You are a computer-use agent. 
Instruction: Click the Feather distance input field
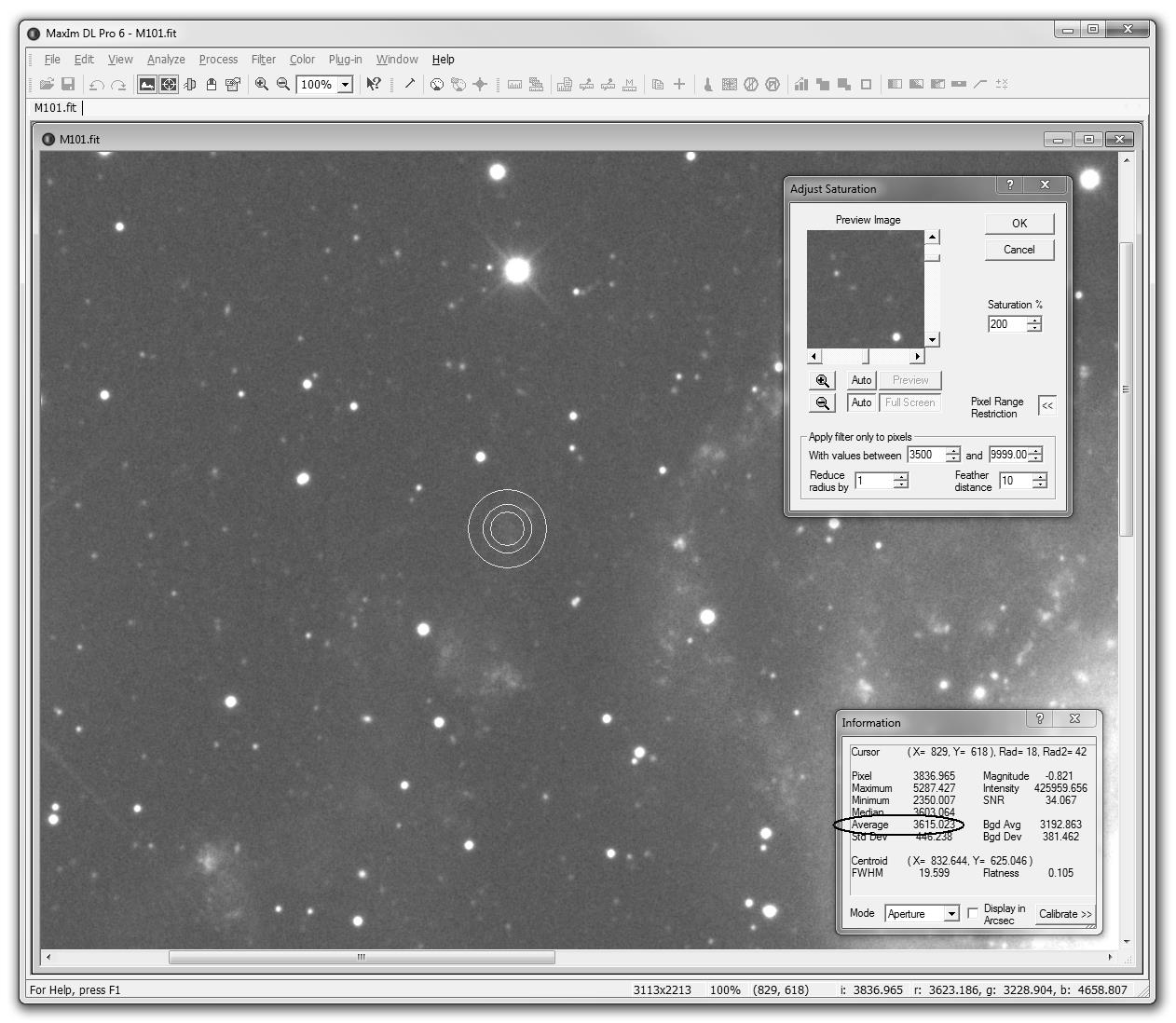tap(1016, 481)
